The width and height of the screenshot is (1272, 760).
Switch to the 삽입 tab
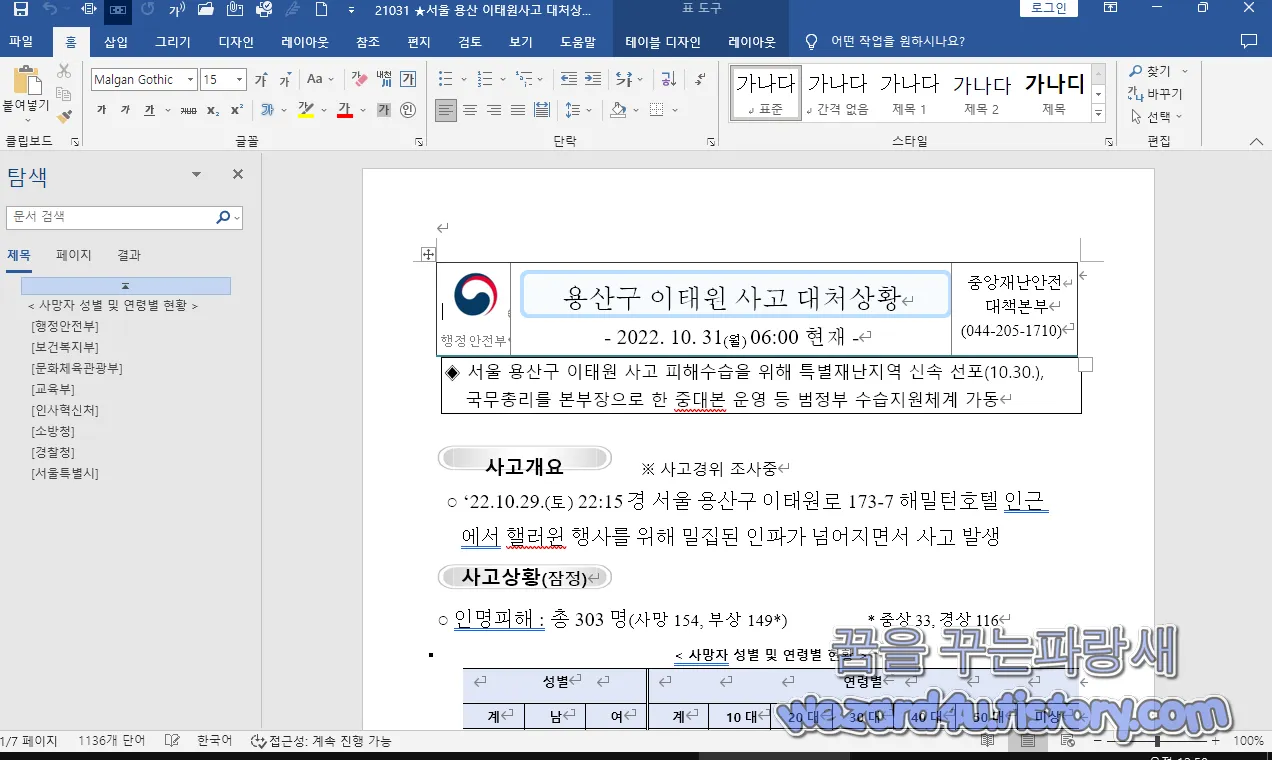pos(116,42)
